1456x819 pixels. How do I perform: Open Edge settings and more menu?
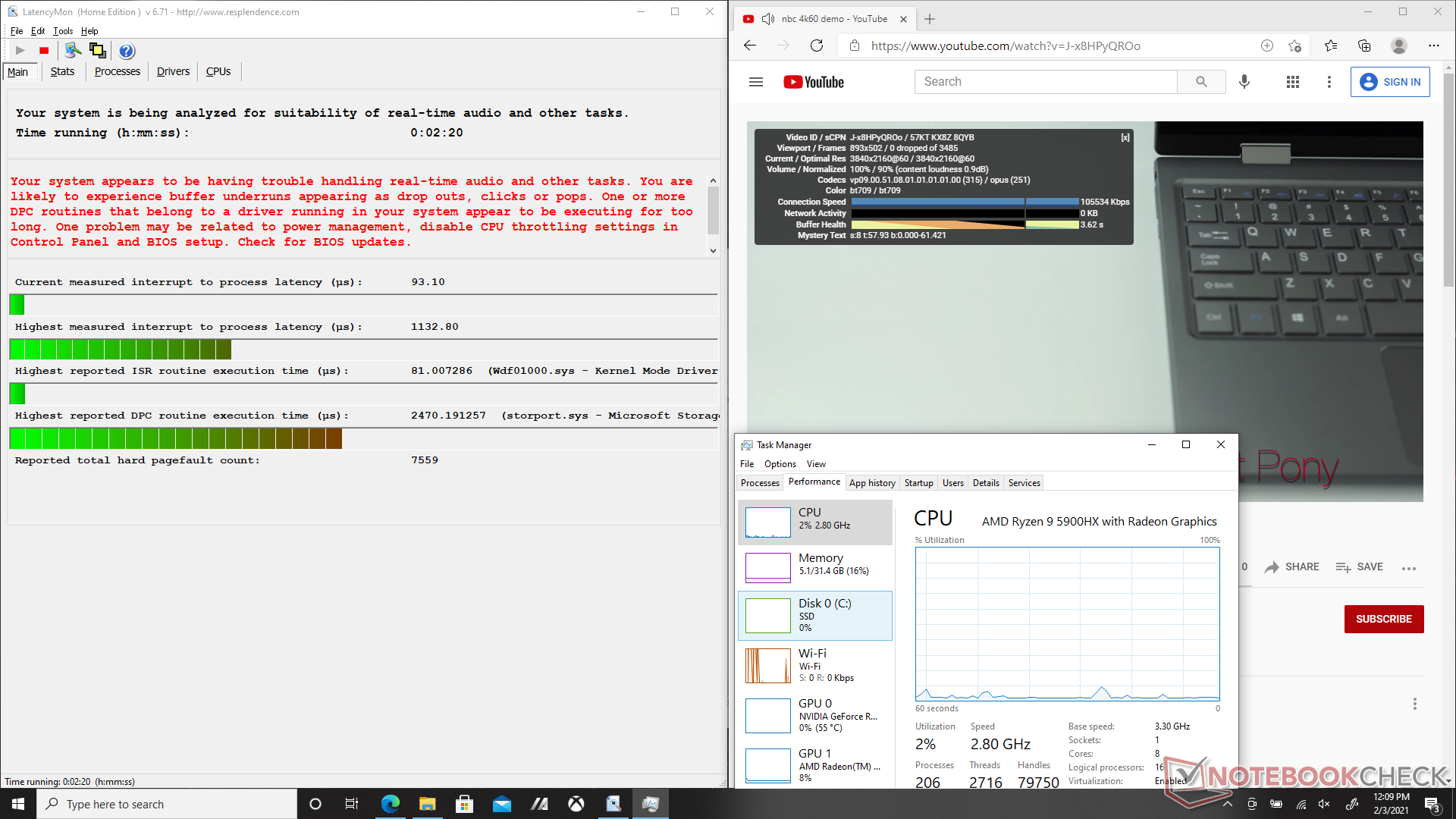1433,45
